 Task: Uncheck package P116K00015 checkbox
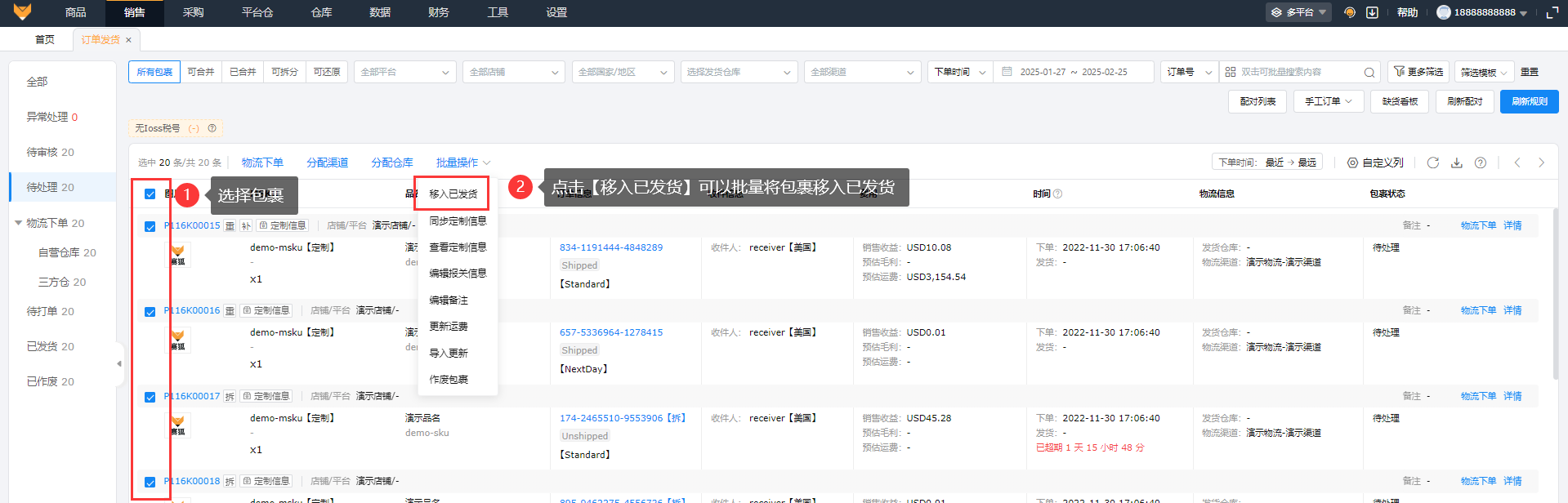coord(150,226)
